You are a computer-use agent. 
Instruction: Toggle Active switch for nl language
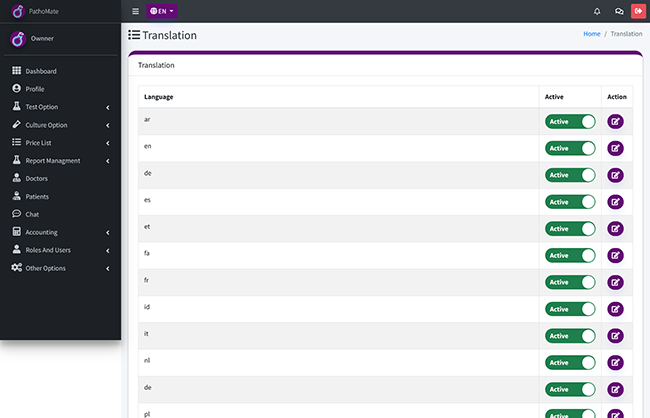[570, 363]
